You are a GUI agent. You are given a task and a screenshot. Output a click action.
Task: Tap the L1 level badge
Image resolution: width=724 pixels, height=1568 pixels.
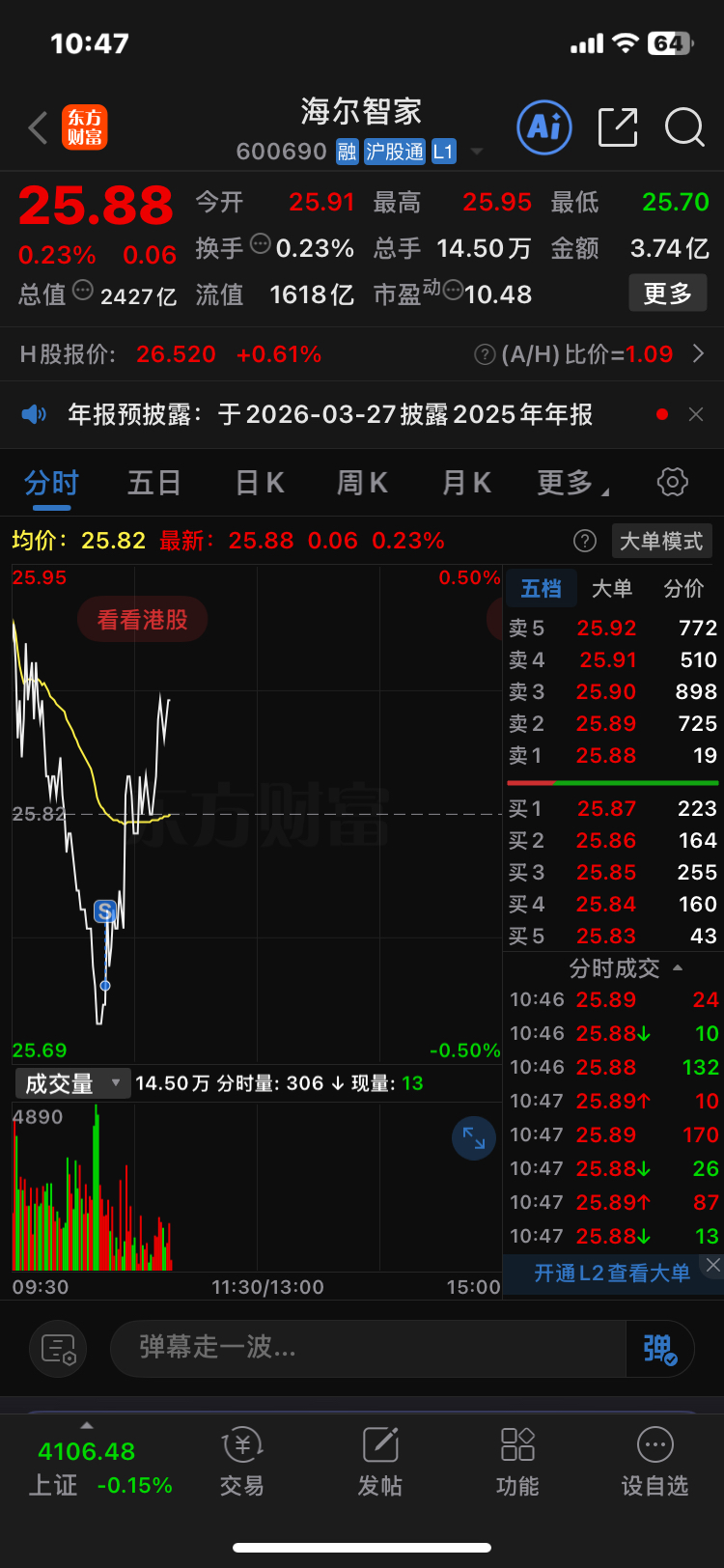(443, 152)
